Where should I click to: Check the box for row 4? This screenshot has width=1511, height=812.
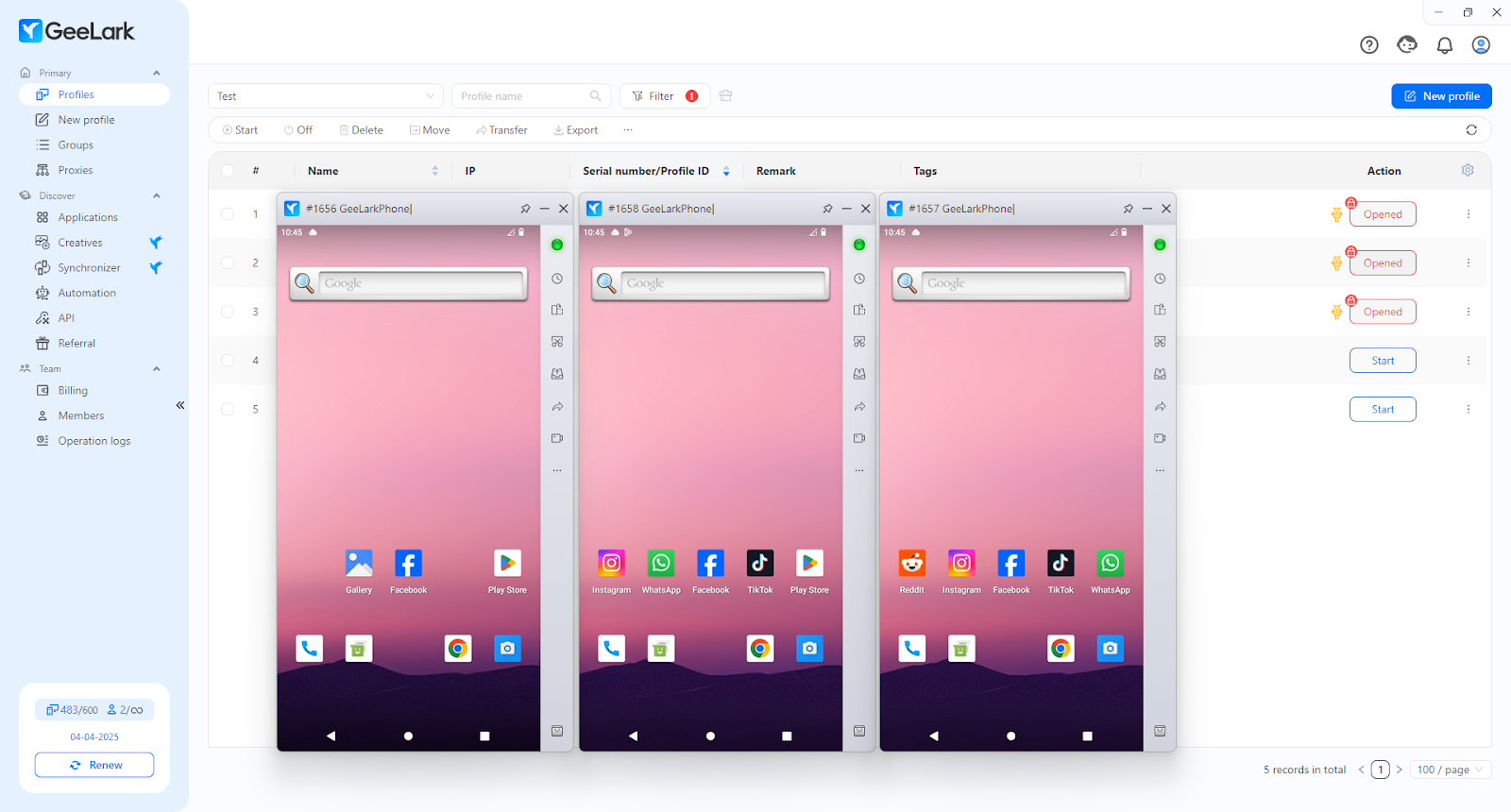point(228,360)
